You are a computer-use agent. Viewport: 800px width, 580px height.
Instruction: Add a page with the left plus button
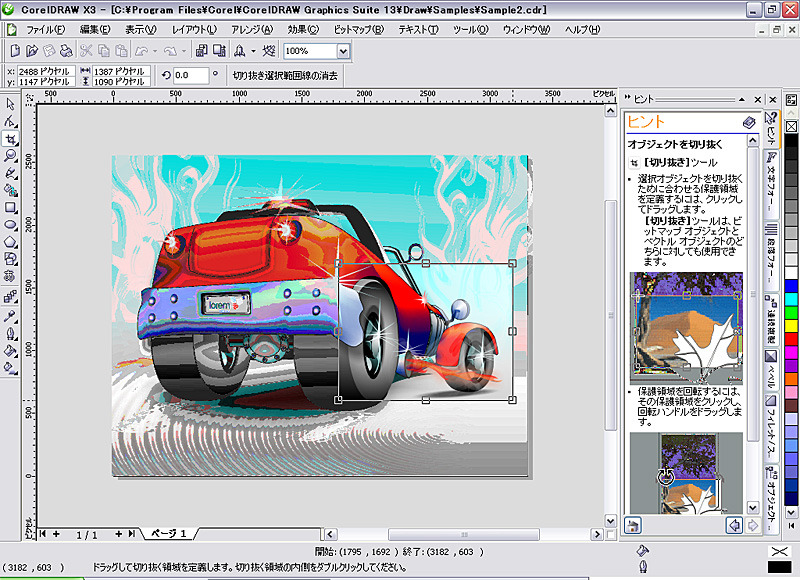(x=56, y=534)
